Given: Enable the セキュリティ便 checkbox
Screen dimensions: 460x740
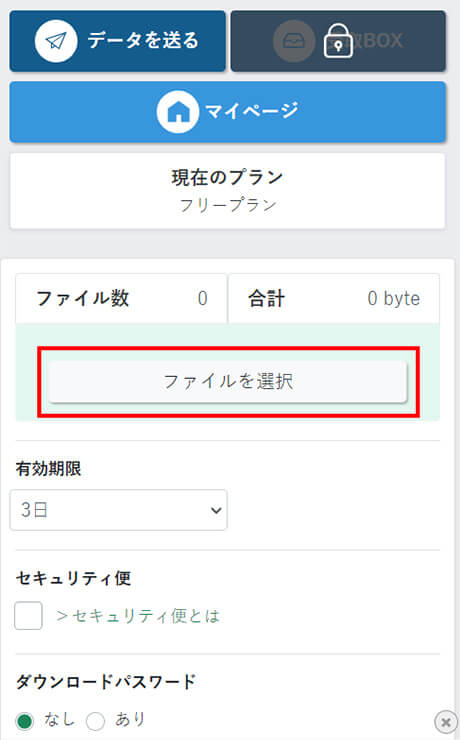Looking at the screenshot, I should point(28,615).
